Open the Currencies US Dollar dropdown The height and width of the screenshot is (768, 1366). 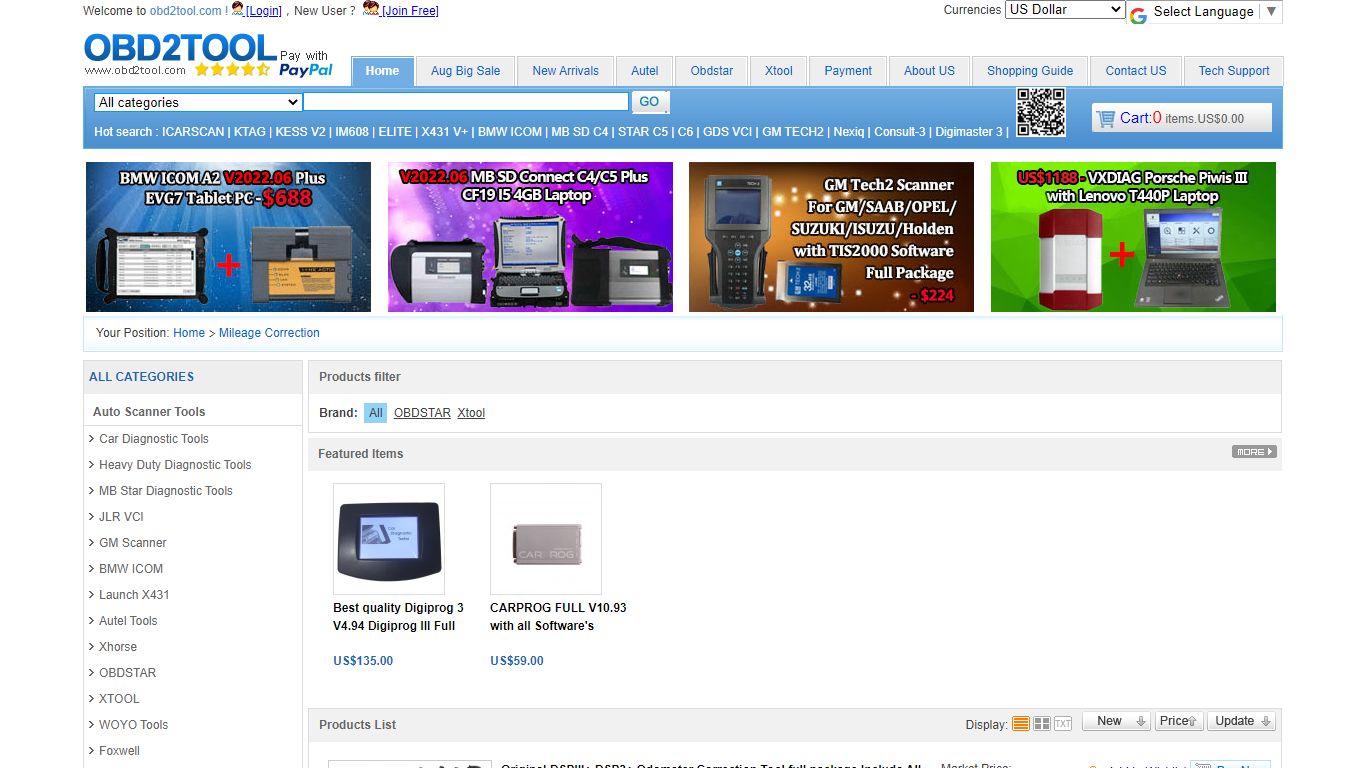coord(1065,9)
